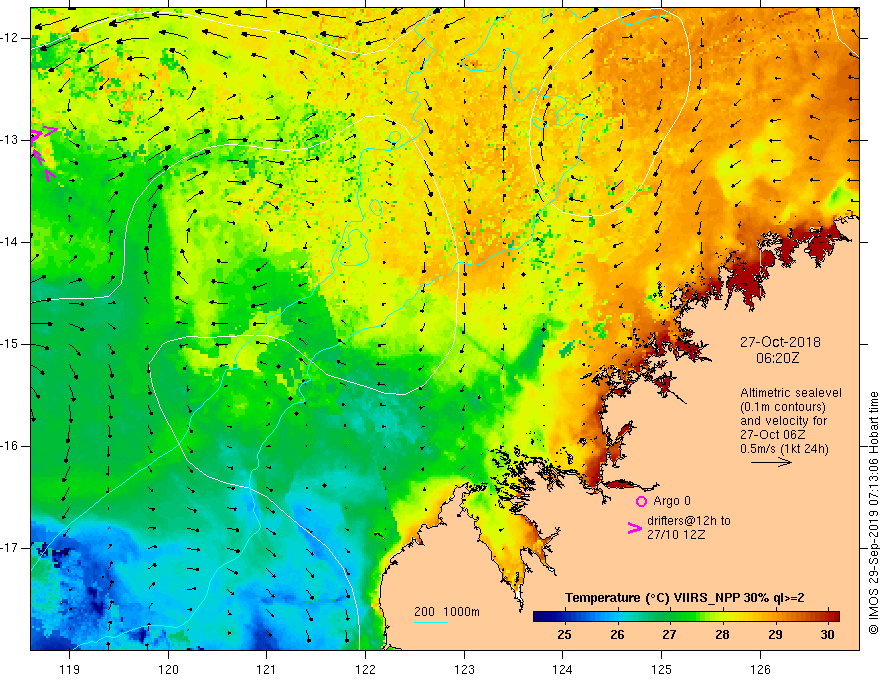
Task: Click the '200 1000m' depth label
Action: (447, 612)
